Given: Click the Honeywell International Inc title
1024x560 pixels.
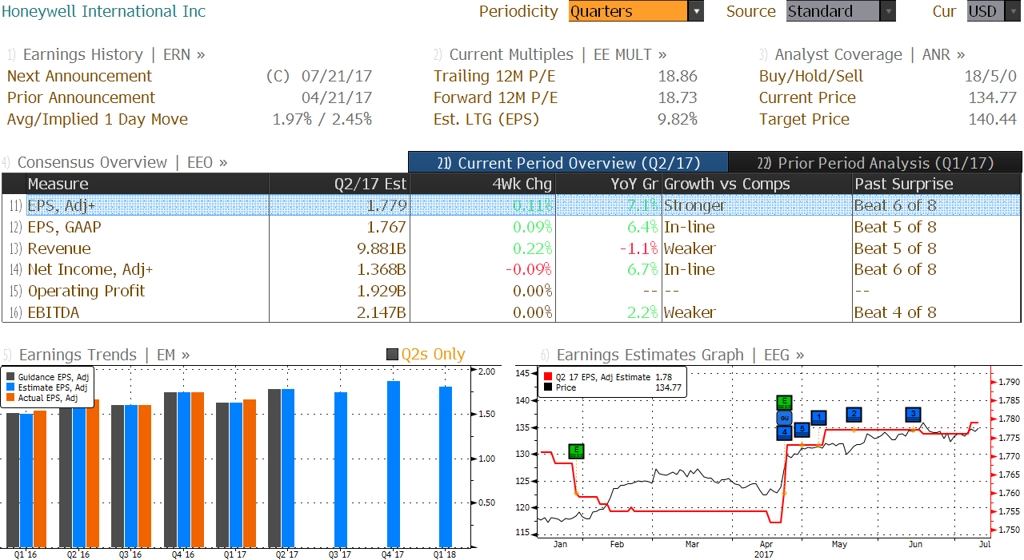Looking at the screenshot, I should [x=104, y=11].
